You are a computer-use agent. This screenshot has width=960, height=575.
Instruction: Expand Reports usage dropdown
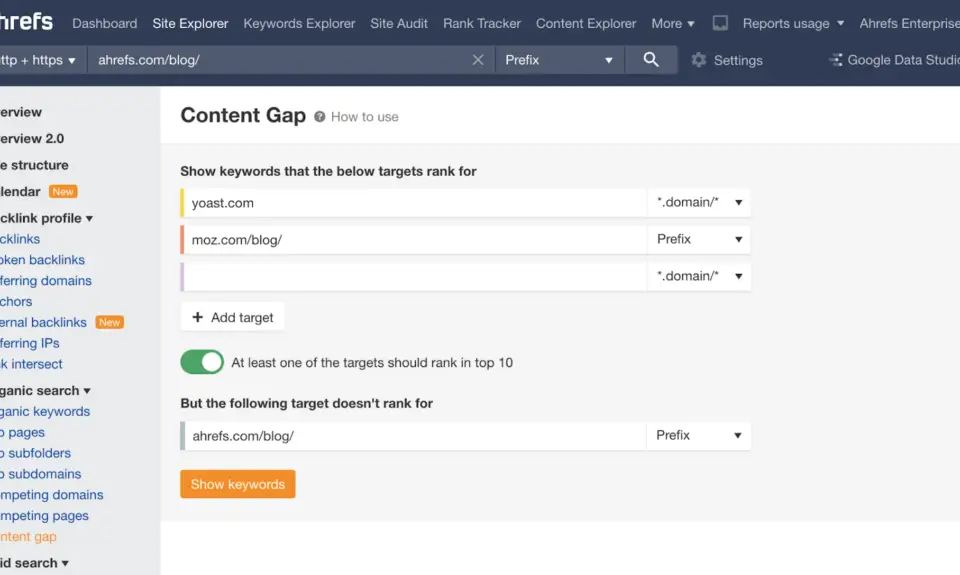pos(793,23)
